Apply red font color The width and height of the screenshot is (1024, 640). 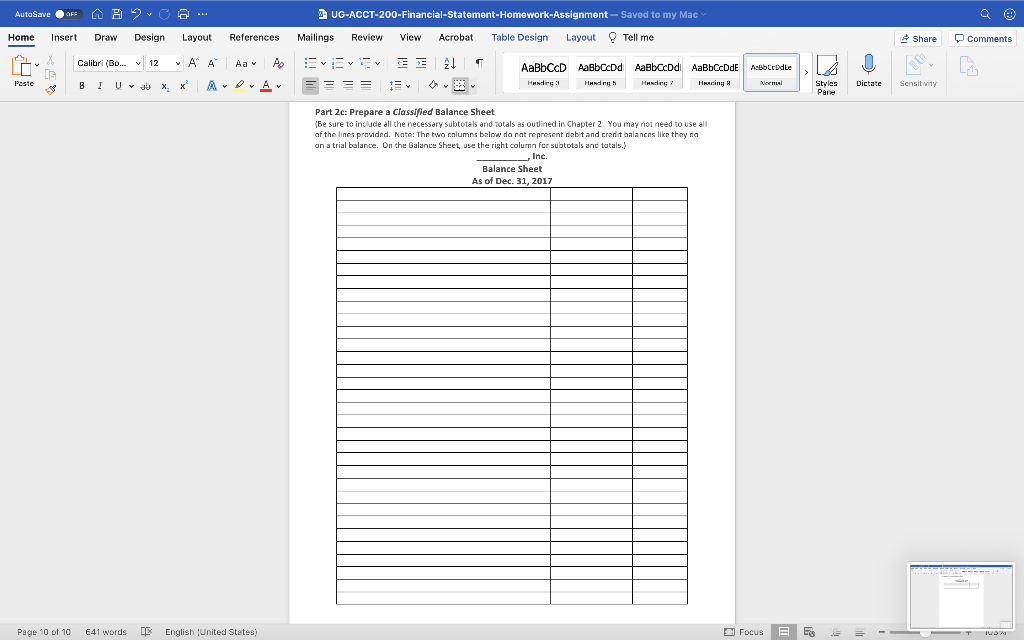click(x=266, y=86)
